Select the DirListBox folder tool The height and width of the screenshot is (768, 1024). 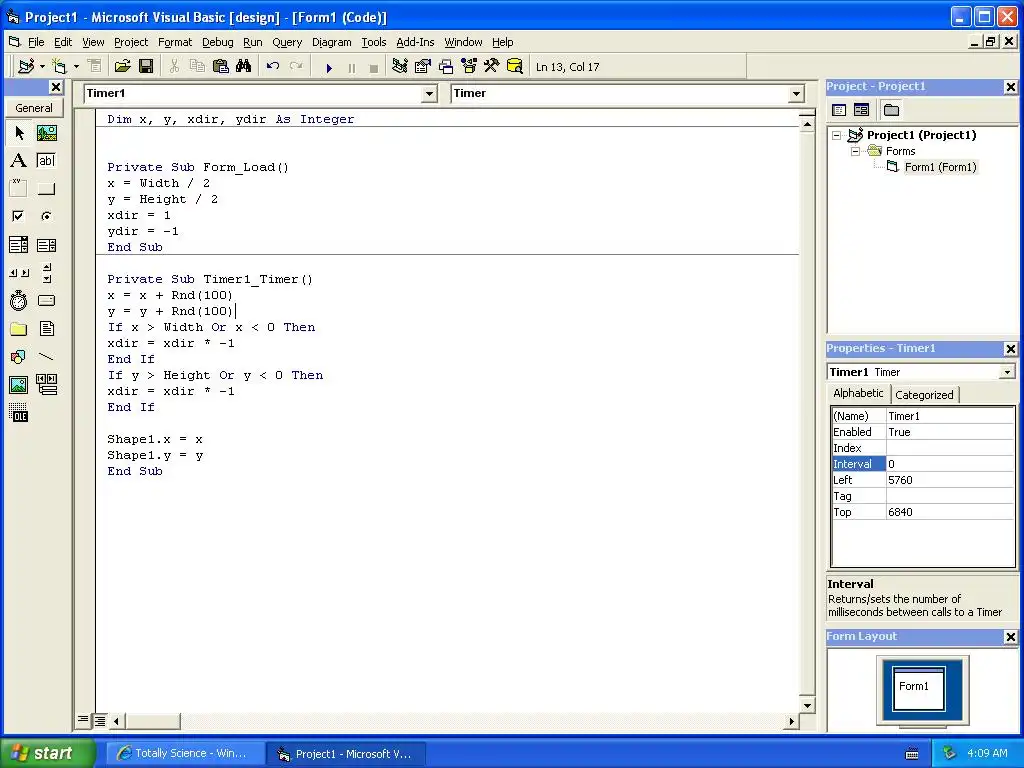[19, 328]
